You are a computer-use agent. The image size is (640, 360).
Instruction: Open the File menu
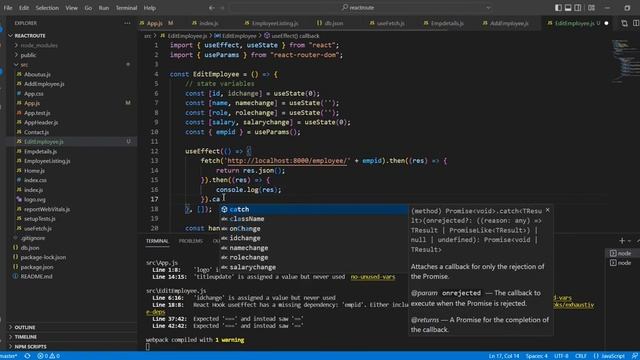(x=8, y=8)
